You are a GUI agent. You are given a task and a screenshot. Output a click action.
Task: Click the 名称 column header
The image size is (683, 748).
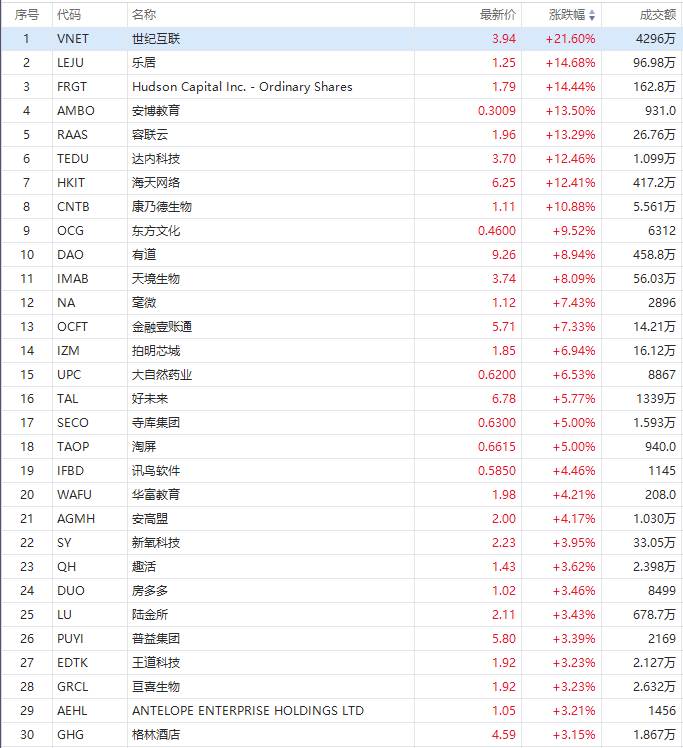tap(144, 15)
